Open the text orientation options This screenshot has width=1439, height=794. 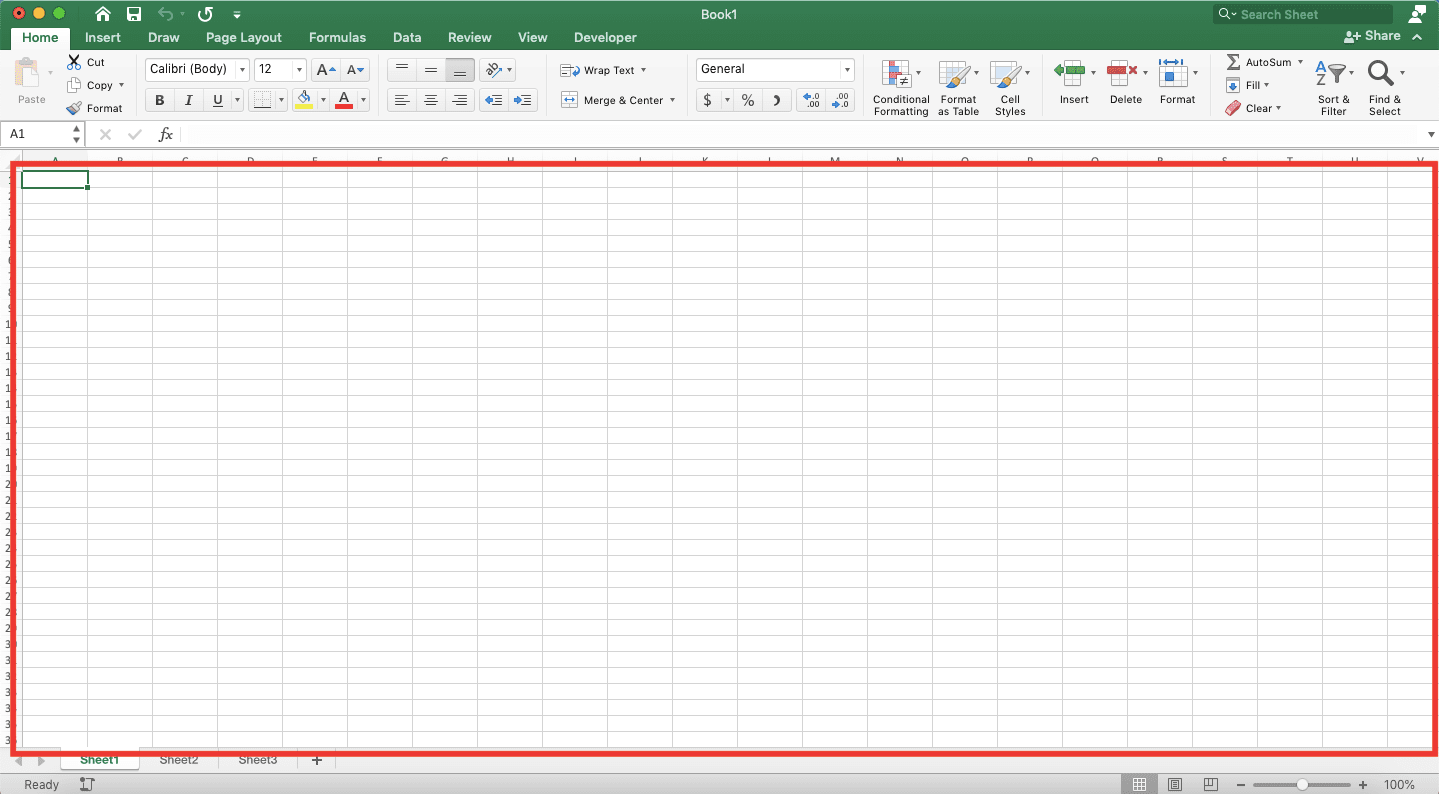(x=497, y=69)
